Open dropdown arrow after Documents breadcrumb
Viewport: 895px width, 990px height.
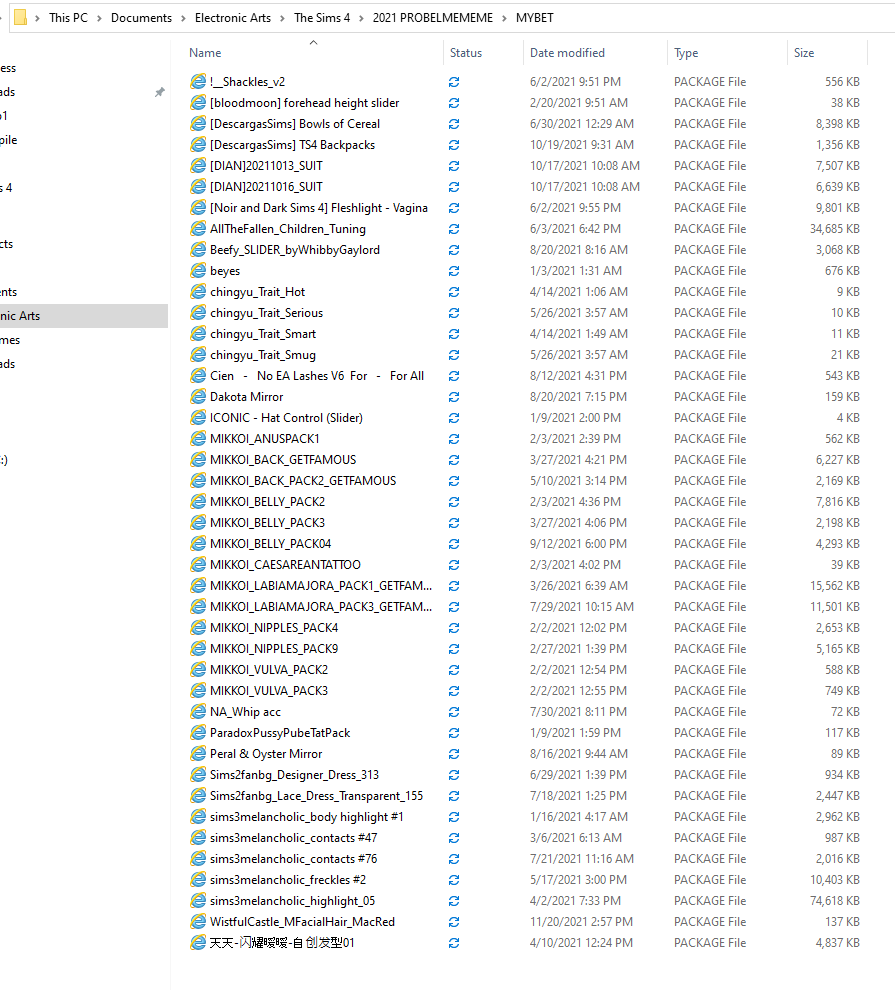click(183, 18)
